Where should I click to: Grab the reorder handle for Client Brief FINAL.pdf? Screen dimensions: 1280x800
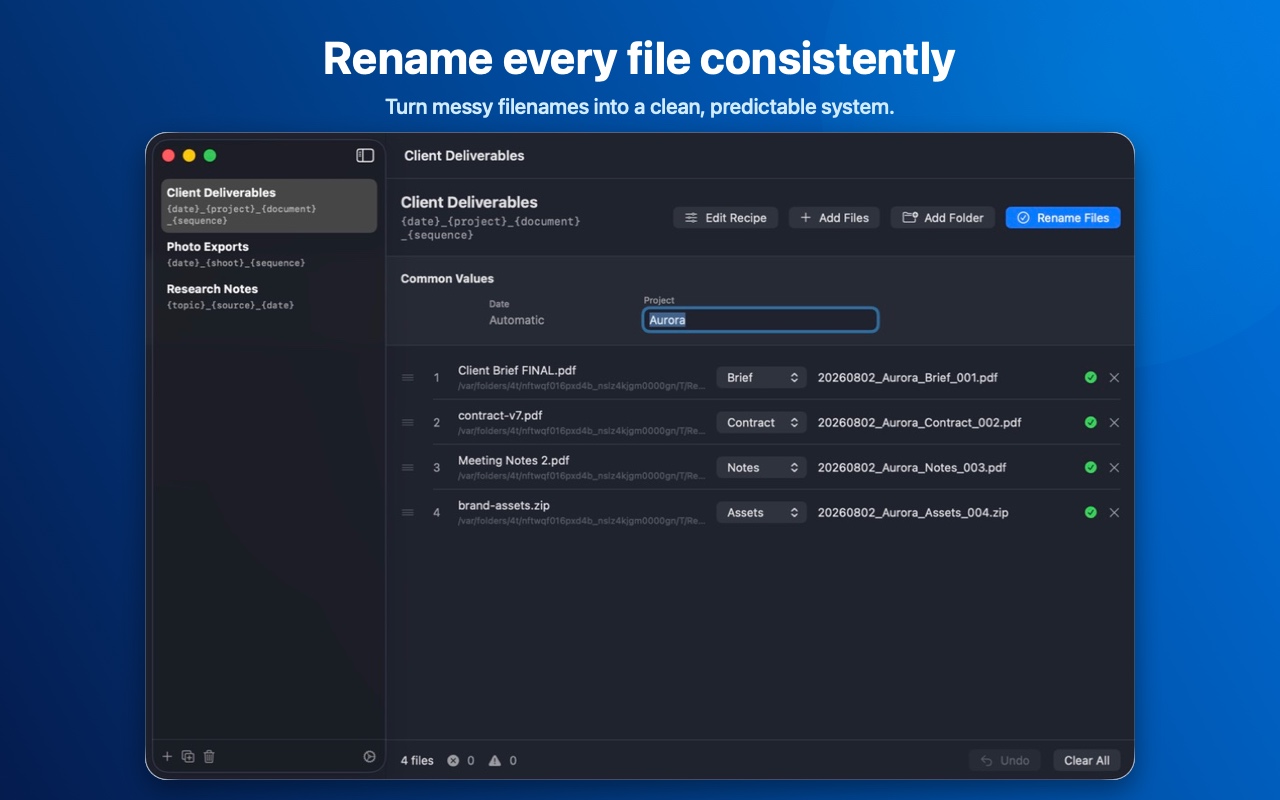pyautogui.click(x=408, y=377)
